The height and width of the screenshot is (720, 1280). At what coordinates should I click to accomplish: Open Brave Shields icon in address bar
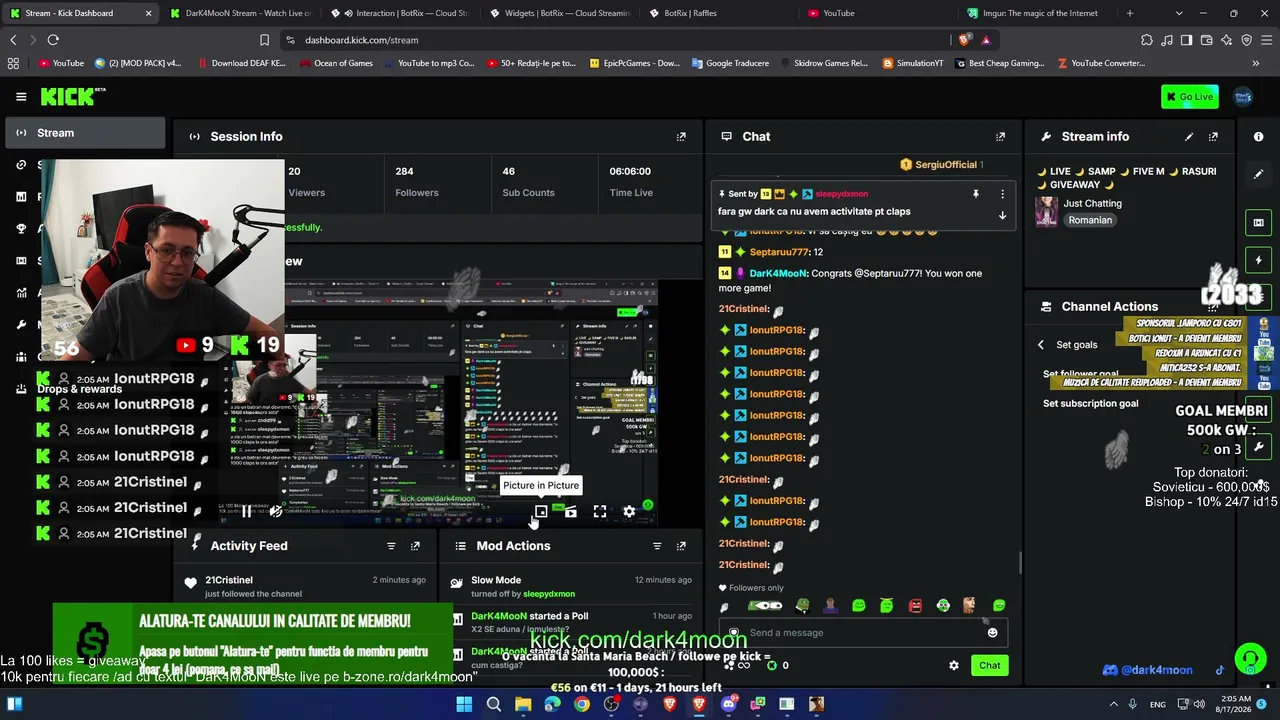pos(964,40)
